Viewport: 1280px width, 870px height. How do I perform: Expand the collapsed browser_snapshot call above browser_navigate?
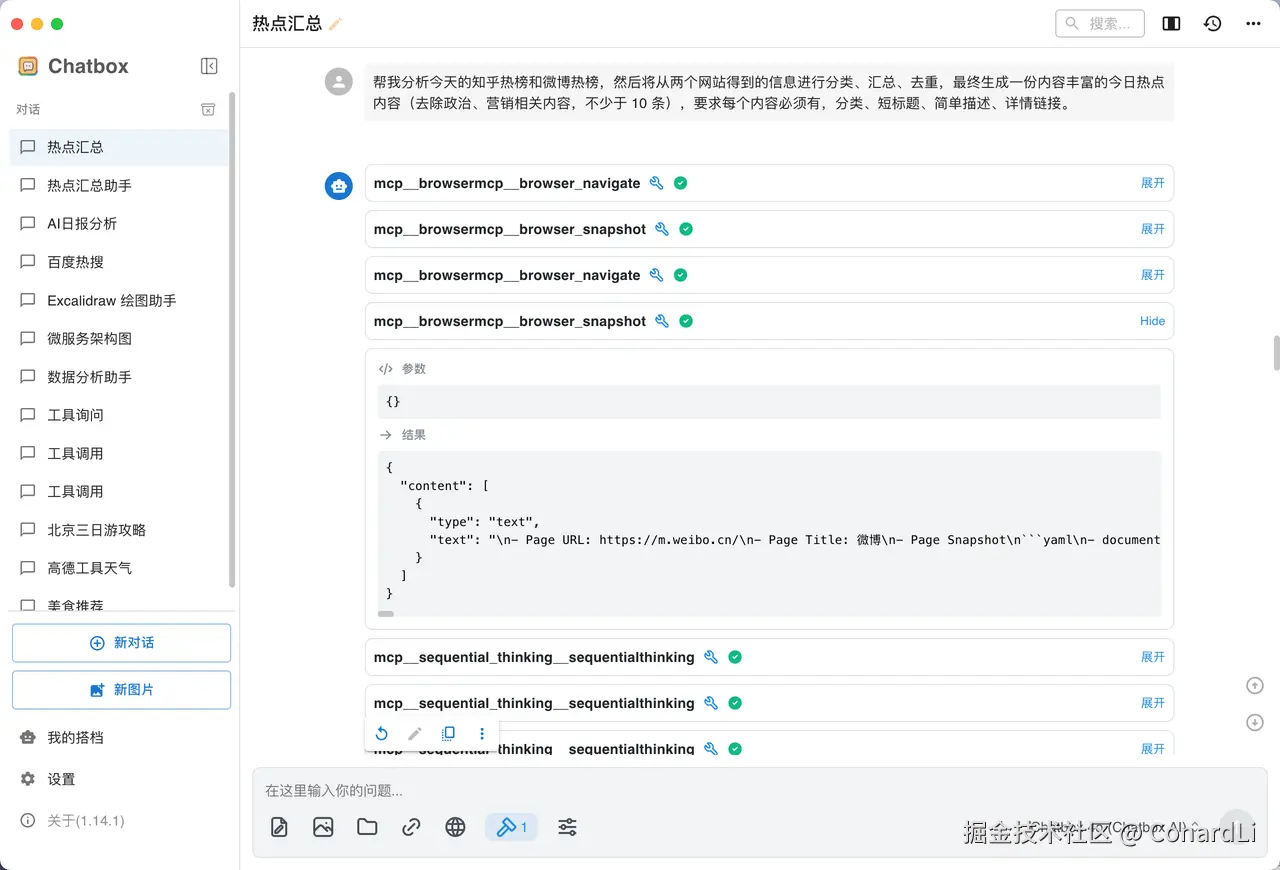(x=1153, y=229)
